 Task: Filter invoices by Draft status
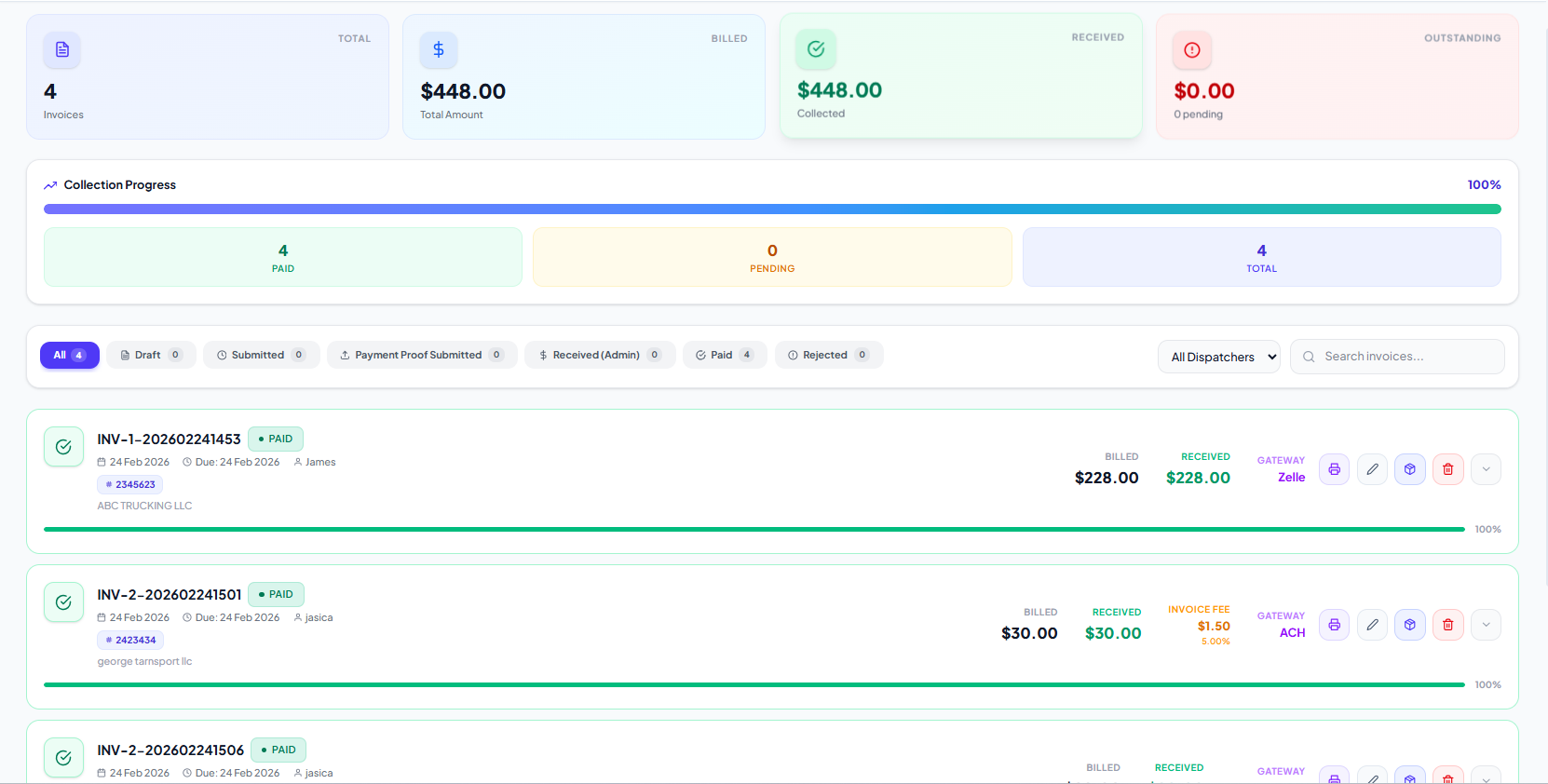pos(151,355)
